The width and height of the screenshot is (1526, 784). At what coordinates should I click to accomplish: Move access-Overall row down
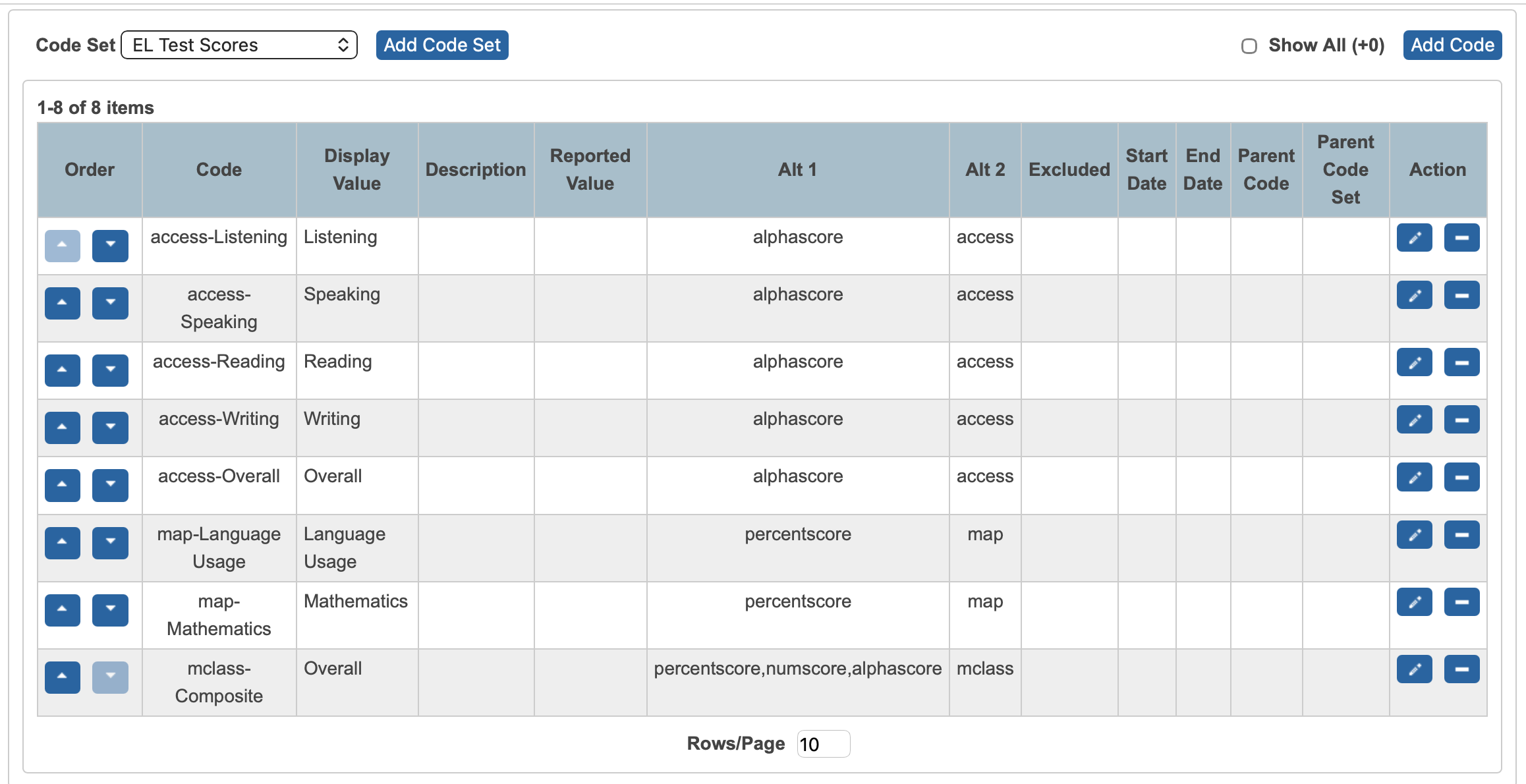(x=110, y=485)
